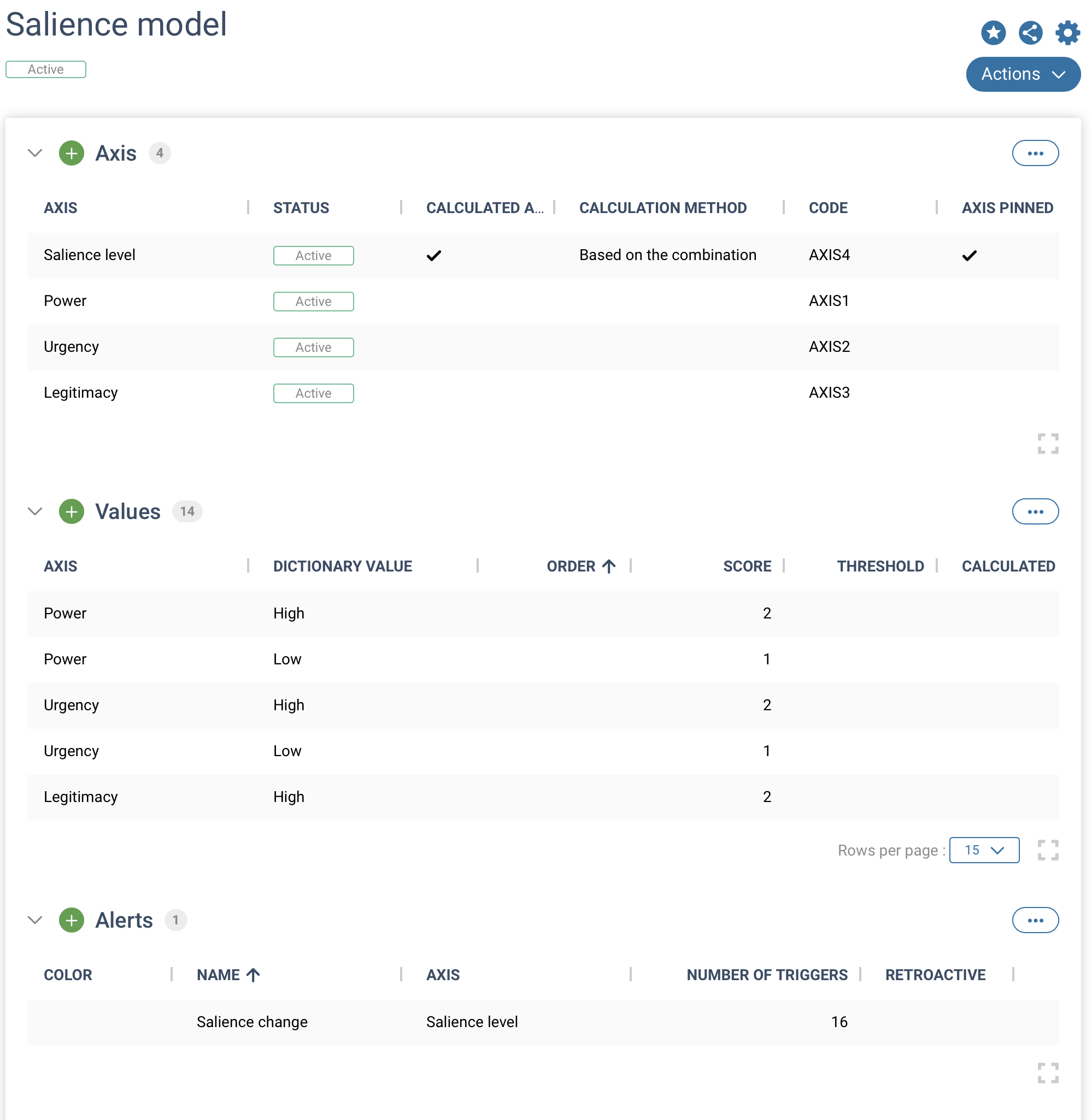Expand Alerts table to fullscreen
The height and width of the screenshot is (1120, 1092).
(x=1048, y=1072)
